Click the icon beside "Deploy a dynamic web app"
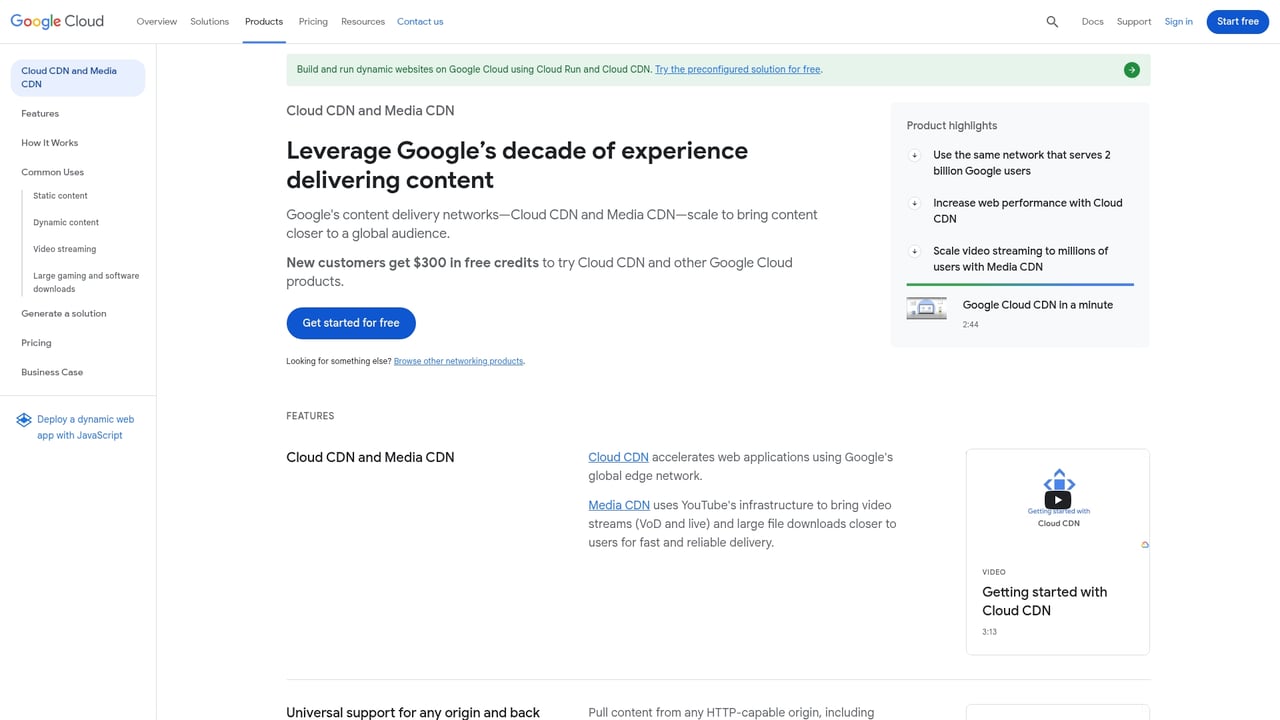This screenshot has height=720, width=1280. tap(23, 419)
